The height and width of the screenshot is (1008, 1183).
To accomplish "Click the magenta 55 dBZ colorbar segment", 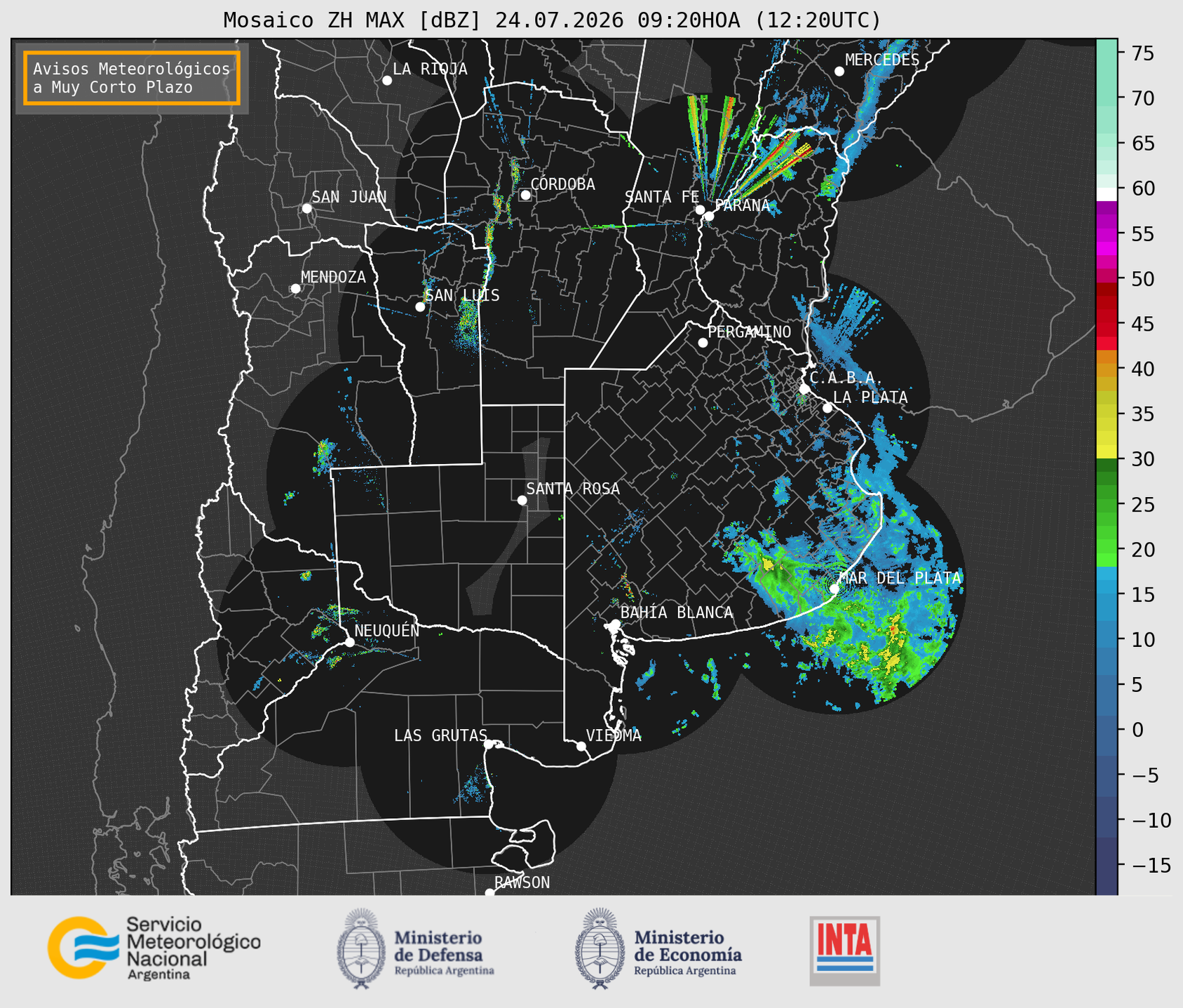I will pyautogui.click(x=1107, y=235).
